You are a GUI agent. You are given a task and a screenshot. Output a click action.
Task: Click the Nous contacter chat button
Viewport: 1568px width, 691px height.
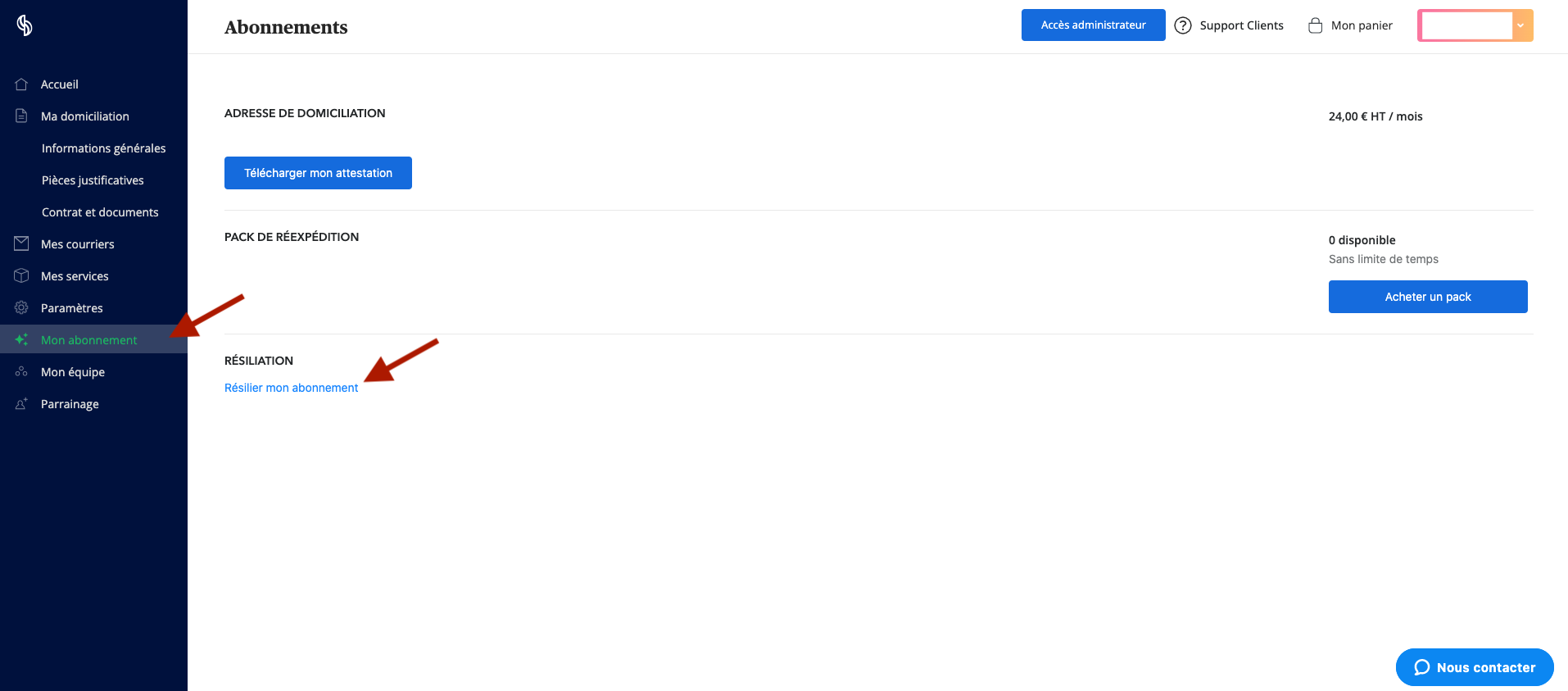click(1475, 667)
